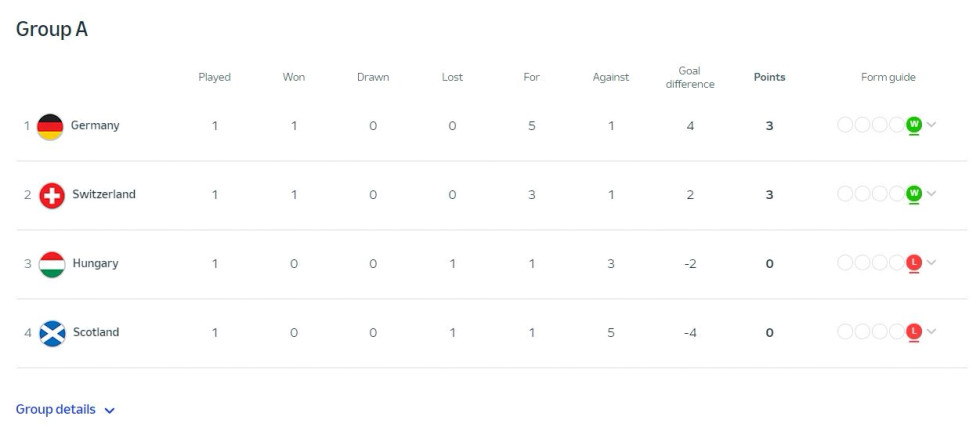Viewport: 980px width, 438px height.
Task: Click the Switzerland flag icon
Action: click(x=52, y=196)
